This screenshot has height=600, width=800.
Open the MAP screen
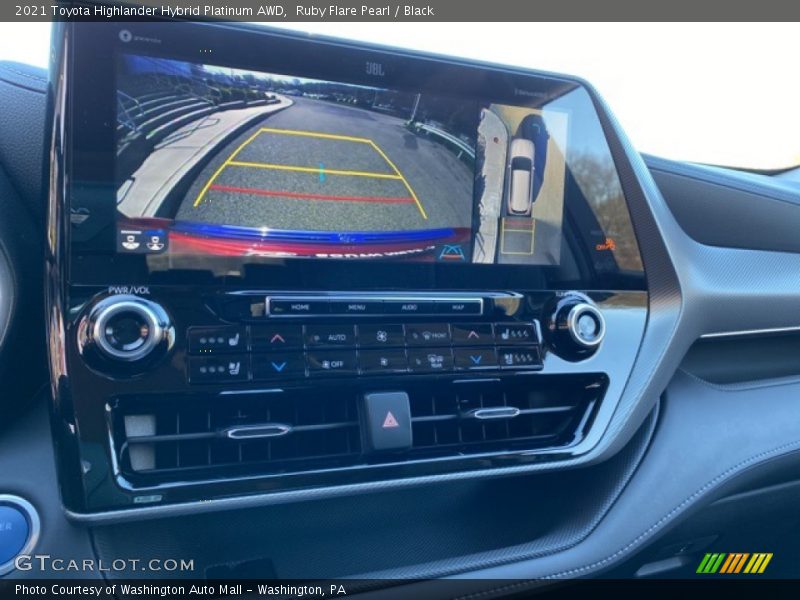(x=457, y=307)
